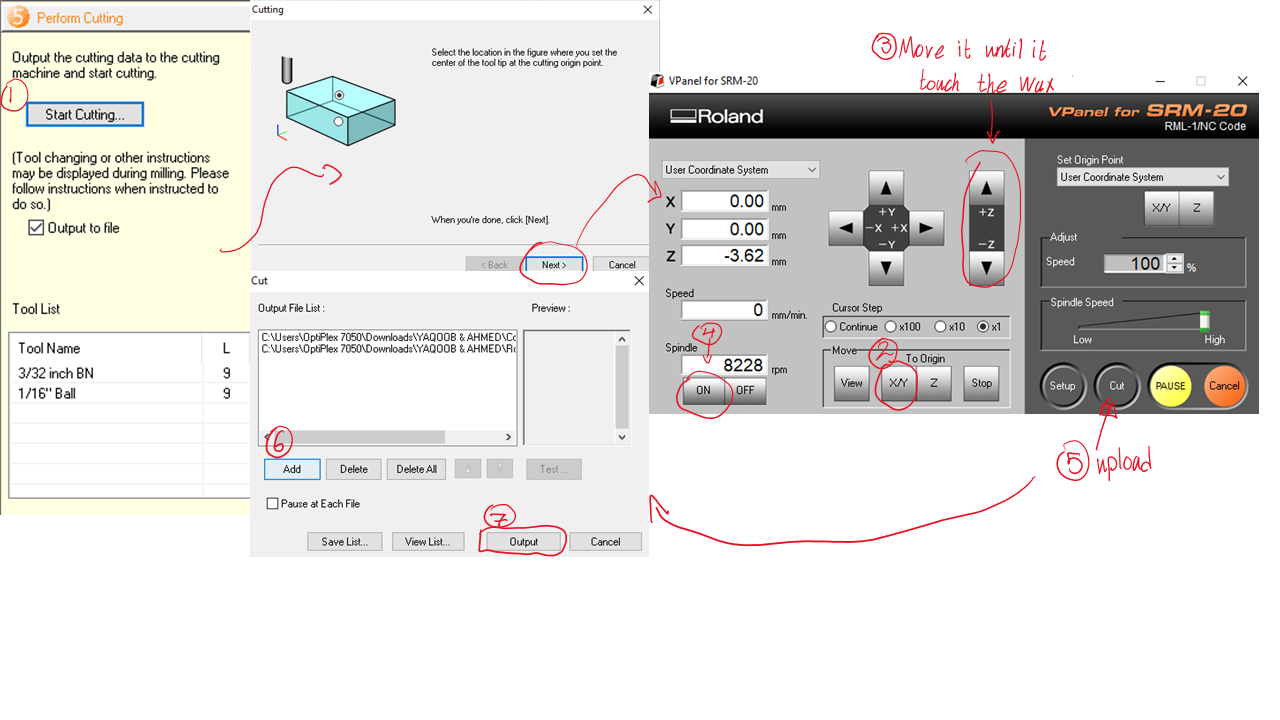Click View List in the Cut dialog
Image resolution: width=1280 pixels, height=720 pixels.
428,541
